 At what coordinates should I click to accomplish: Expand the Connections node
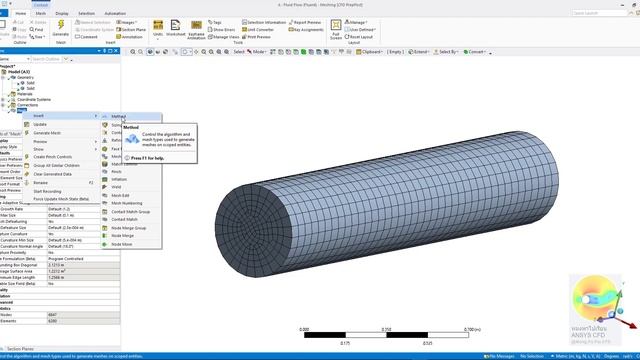tap(3, 105)
